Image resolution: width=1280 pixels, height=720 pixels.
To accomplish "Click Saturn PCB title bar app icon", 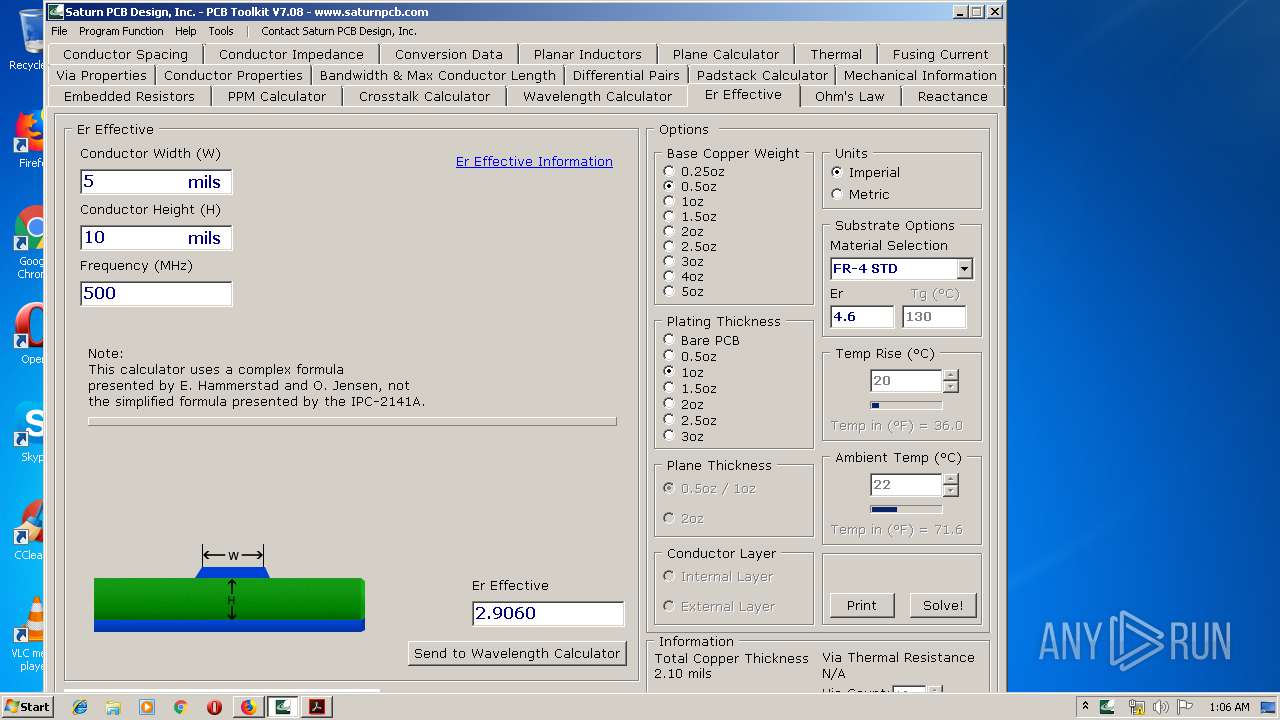I will [x=56, y=12].
